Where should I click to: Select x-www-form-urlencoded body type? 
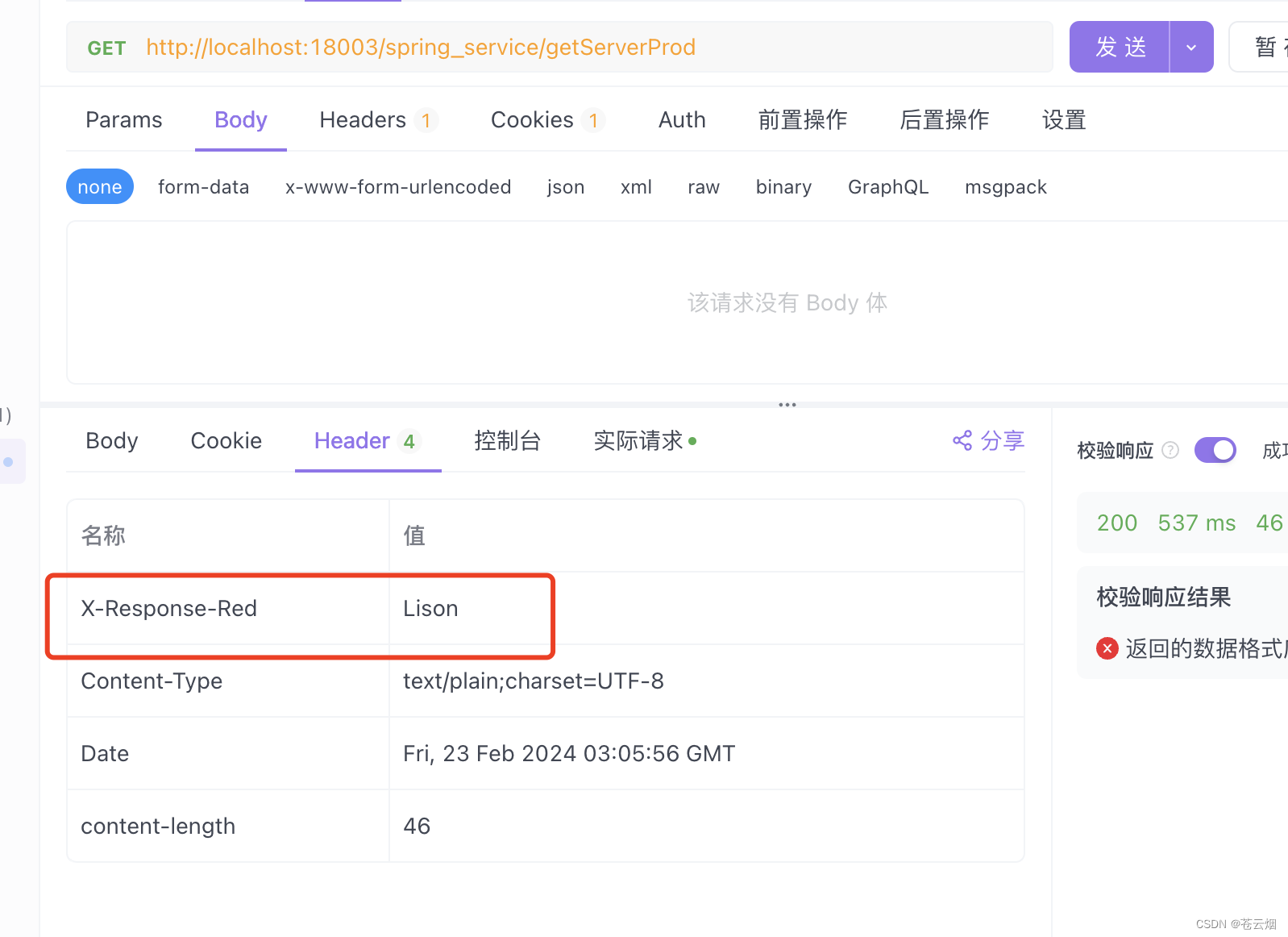pyautogui.click(x=398, y=186)
